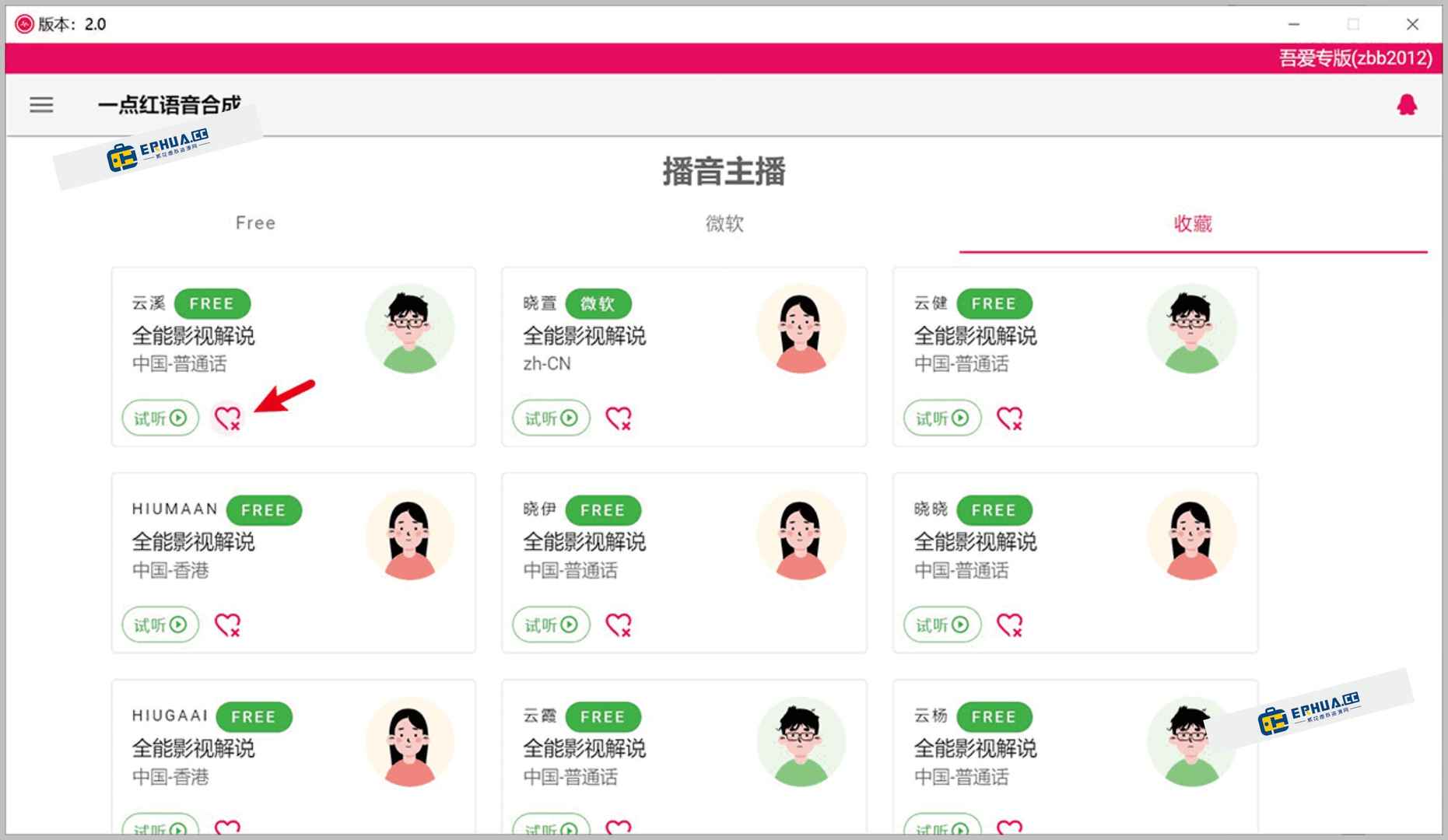Click the 微软 badge on 晓萱
Image resolution: width=1448 pixels, height=840 pixels.
598,303
